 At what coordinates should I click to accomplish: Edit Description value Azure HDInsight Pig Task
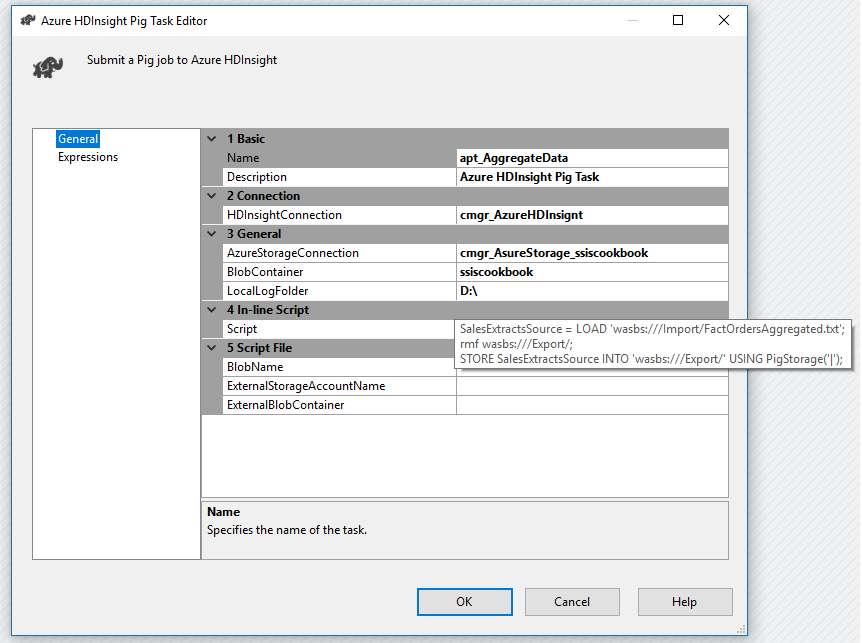click(x=592, y=177)
